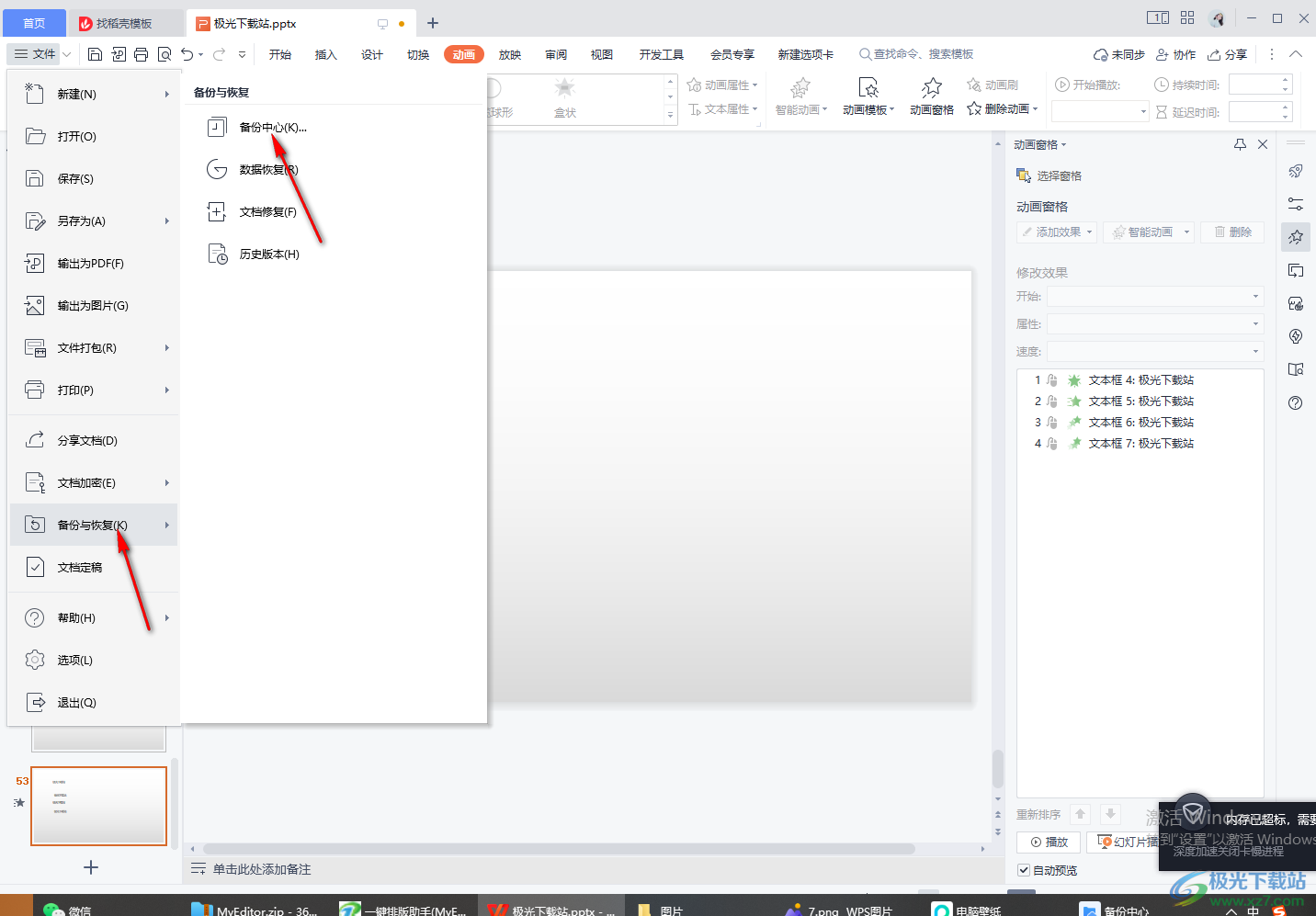Open the 速度 speed dropdown

tap(1155, 351)
